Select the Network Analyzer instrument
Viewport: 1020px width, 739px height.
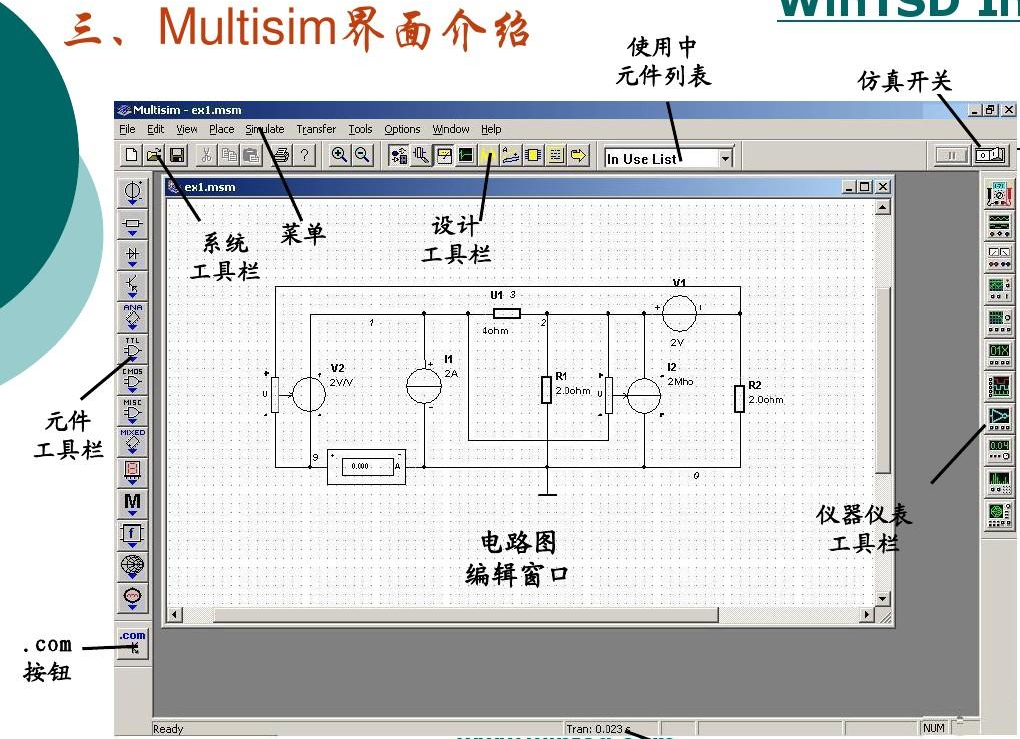click(x=999, y=514)
